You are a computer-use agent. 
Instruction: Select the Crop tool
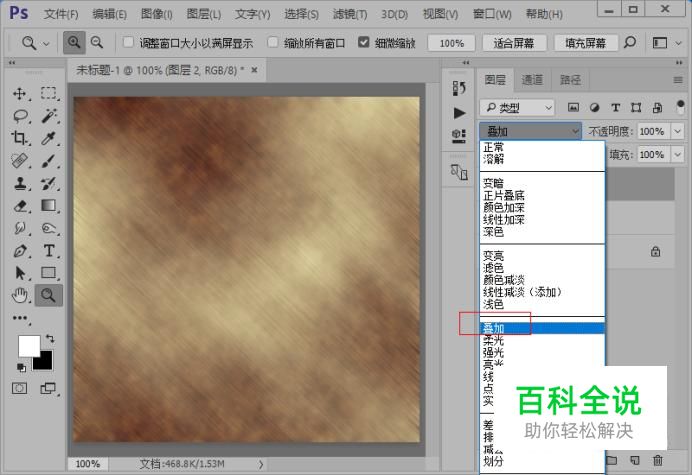(19, 138)
